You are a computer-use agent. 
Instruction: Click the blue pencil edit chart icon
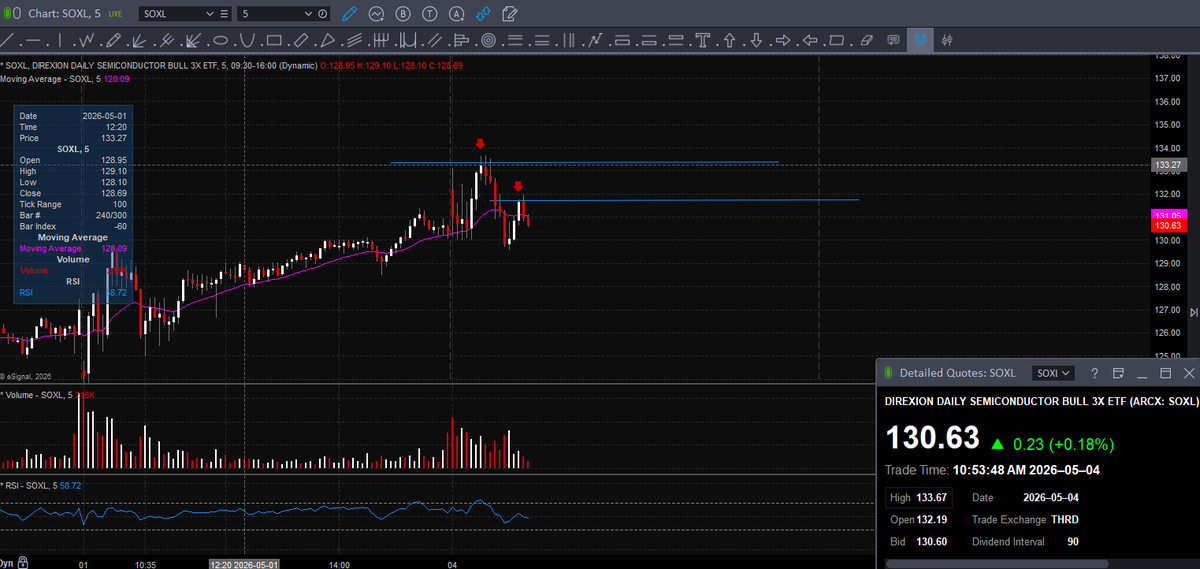[349, 14]
